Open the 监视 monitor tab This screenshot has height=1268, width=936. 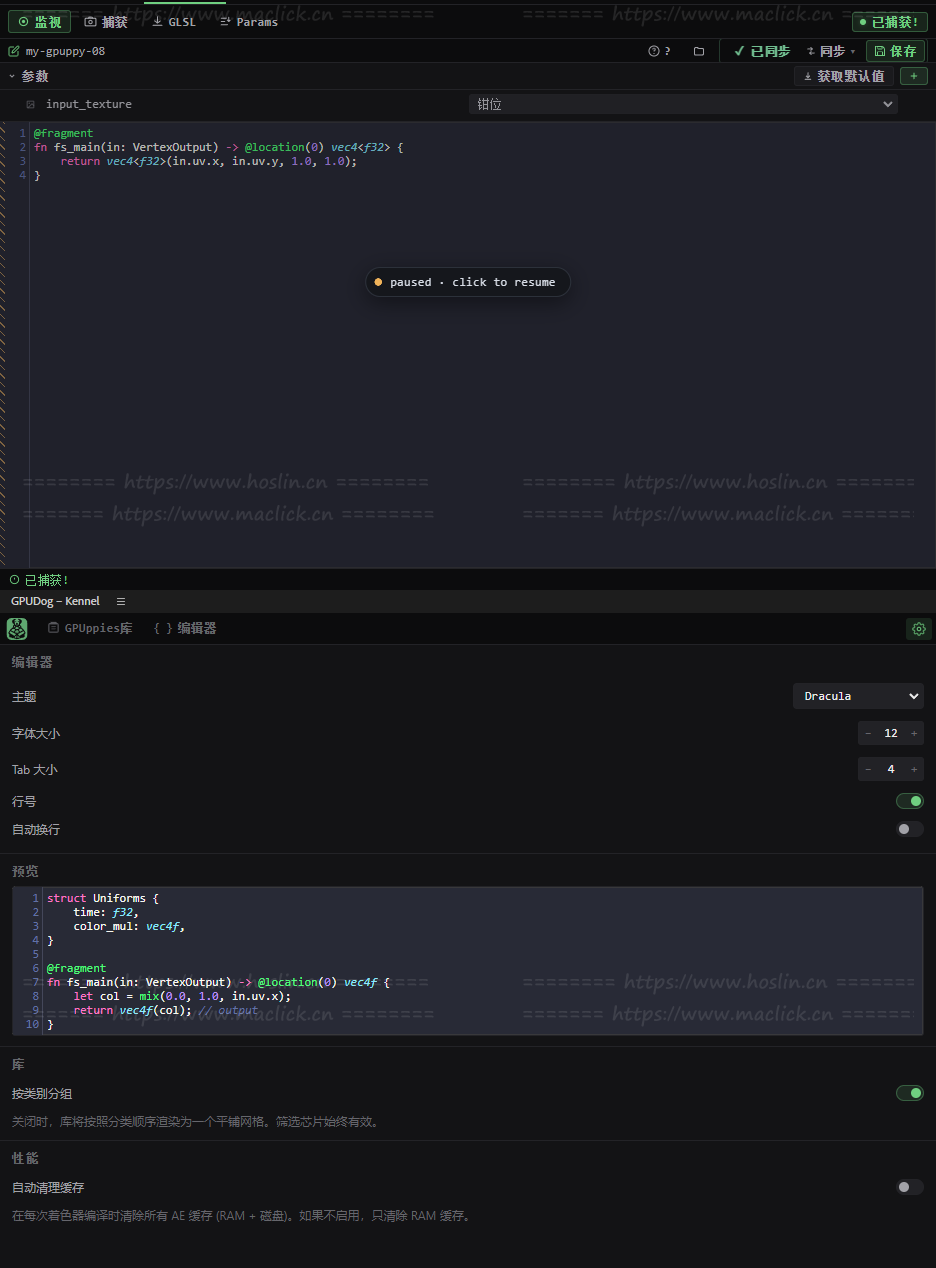(x=40, y=21)
